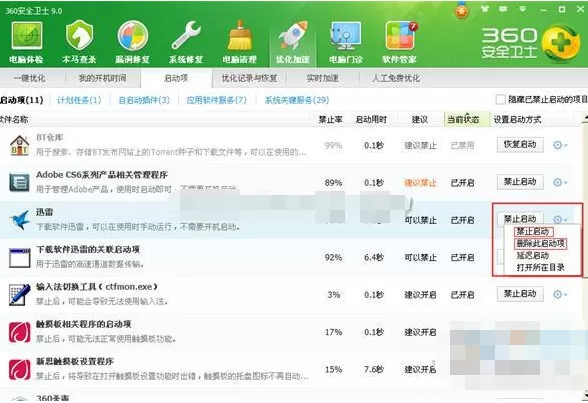The height and width of the screenshot is (403, 588).
Task: Click the message bubble icon in title bar
Action: click(503, 9)
